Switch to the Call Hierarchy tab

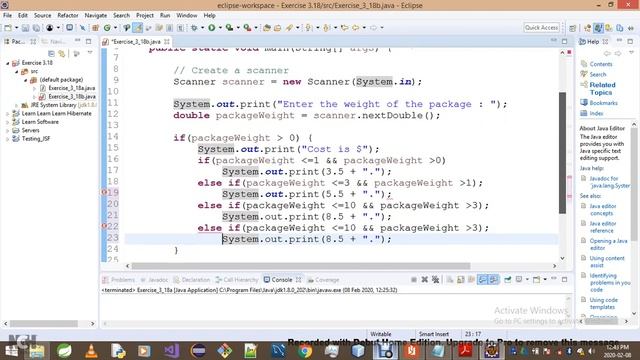237,280
